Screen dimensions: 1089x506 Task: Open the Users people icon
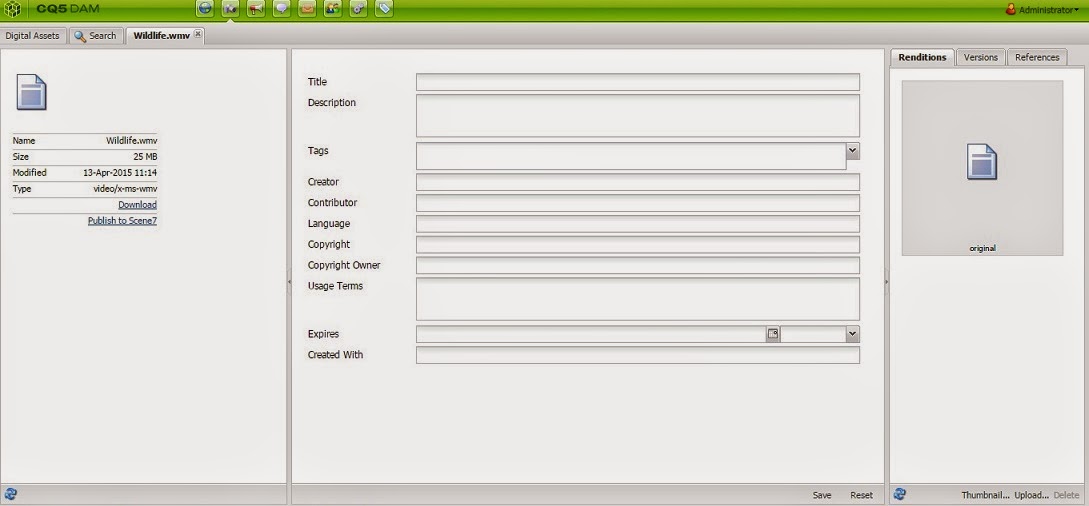click(333, 8)
